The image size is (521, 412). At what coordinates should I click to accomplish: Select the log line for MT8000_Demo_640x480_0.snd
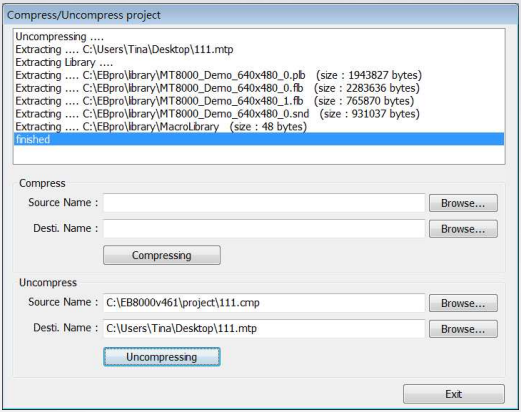click(x=259, y=114)
